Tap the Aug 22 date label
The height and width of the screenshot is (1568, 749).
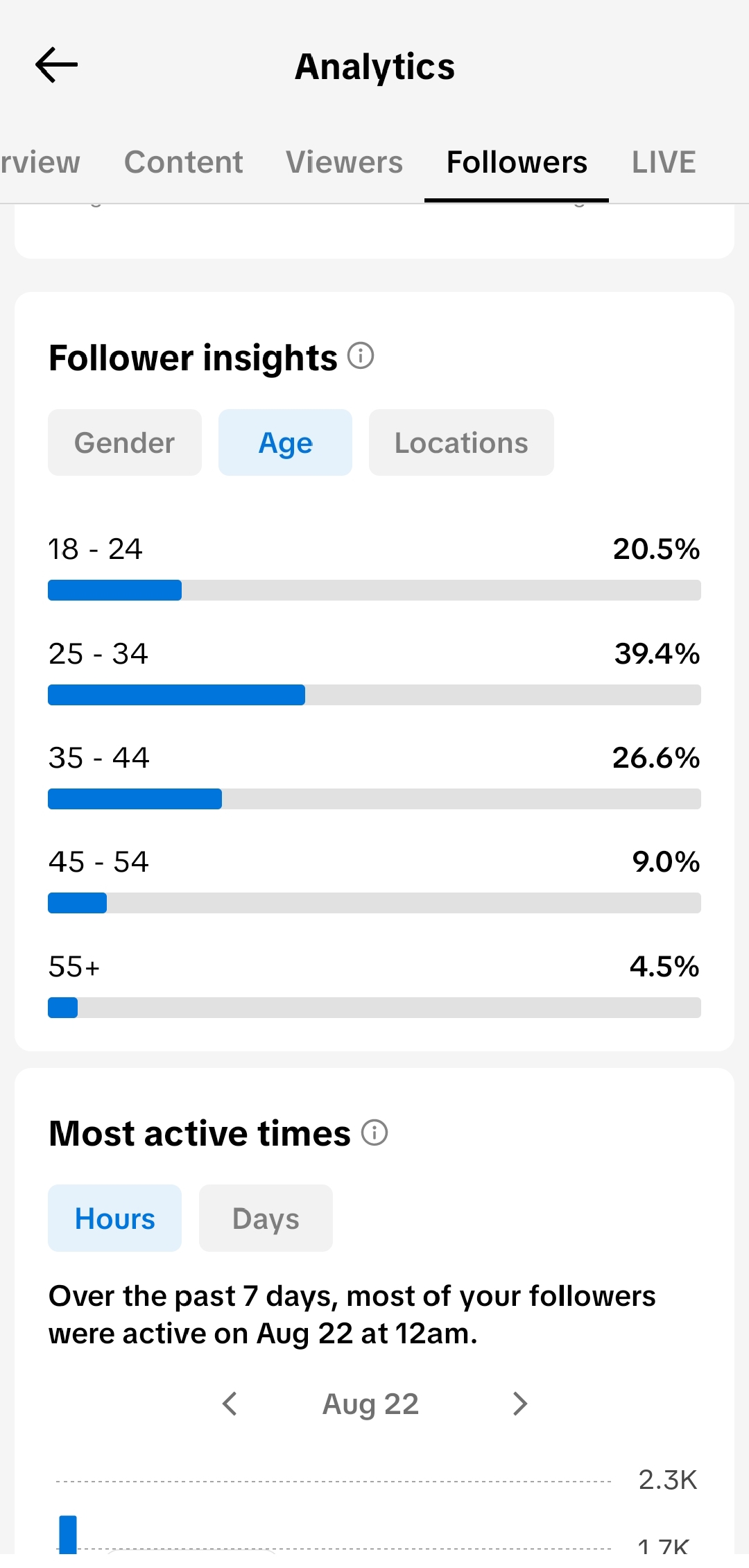371,1404
